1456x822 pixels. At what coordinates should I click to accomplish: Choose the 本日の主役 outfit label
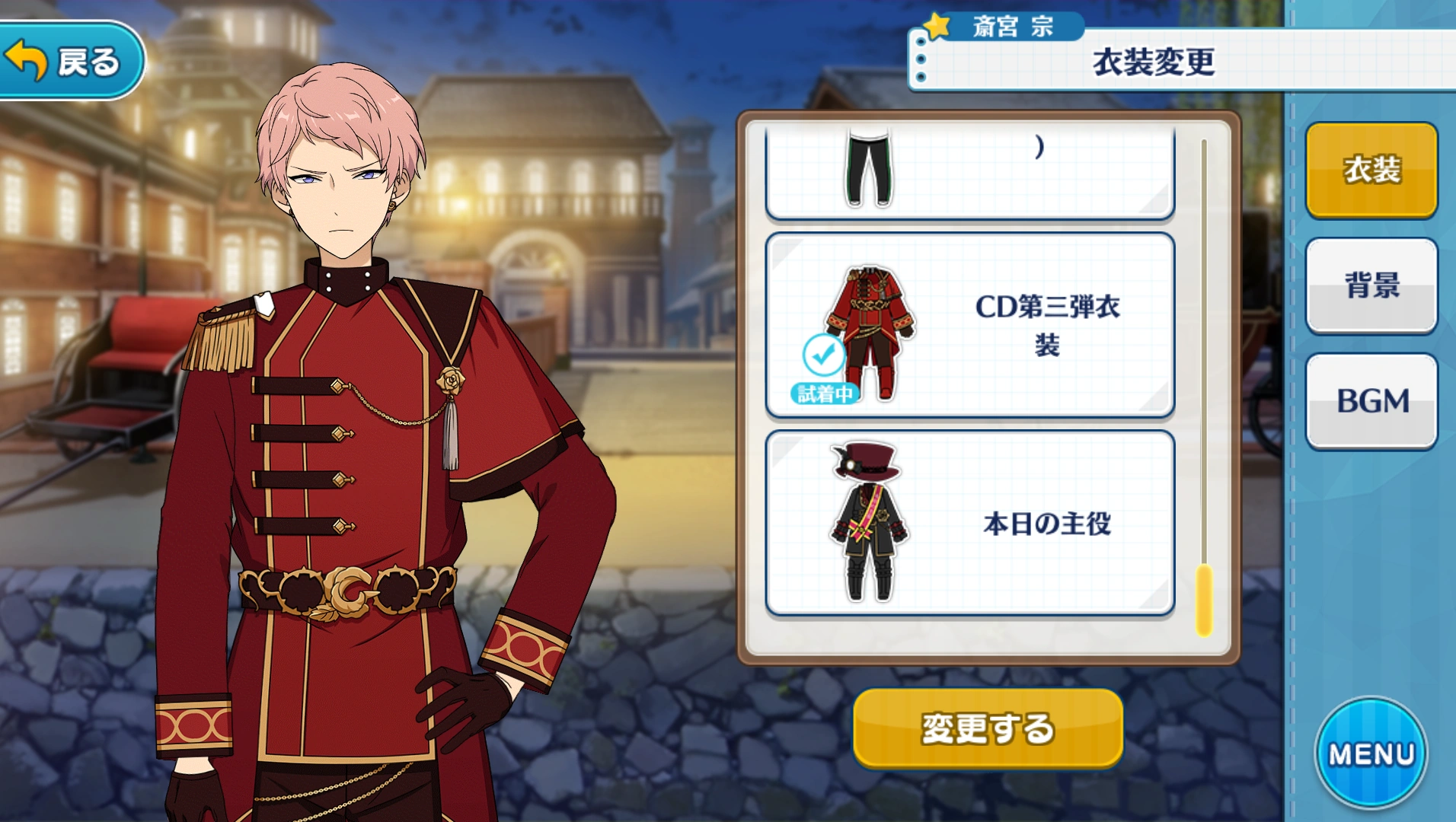pos(1047,524)
